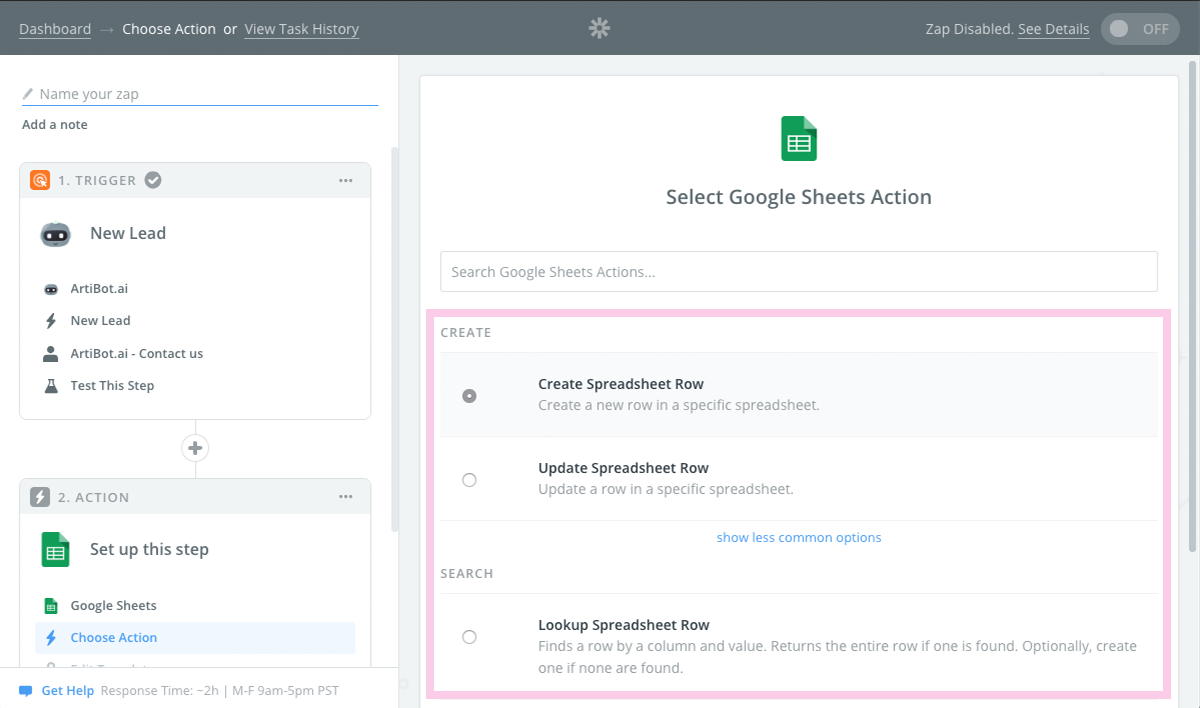Click the Google Sheets icon beside Set up this step
Screen dimensions: 1200x708
click(55, 550)
